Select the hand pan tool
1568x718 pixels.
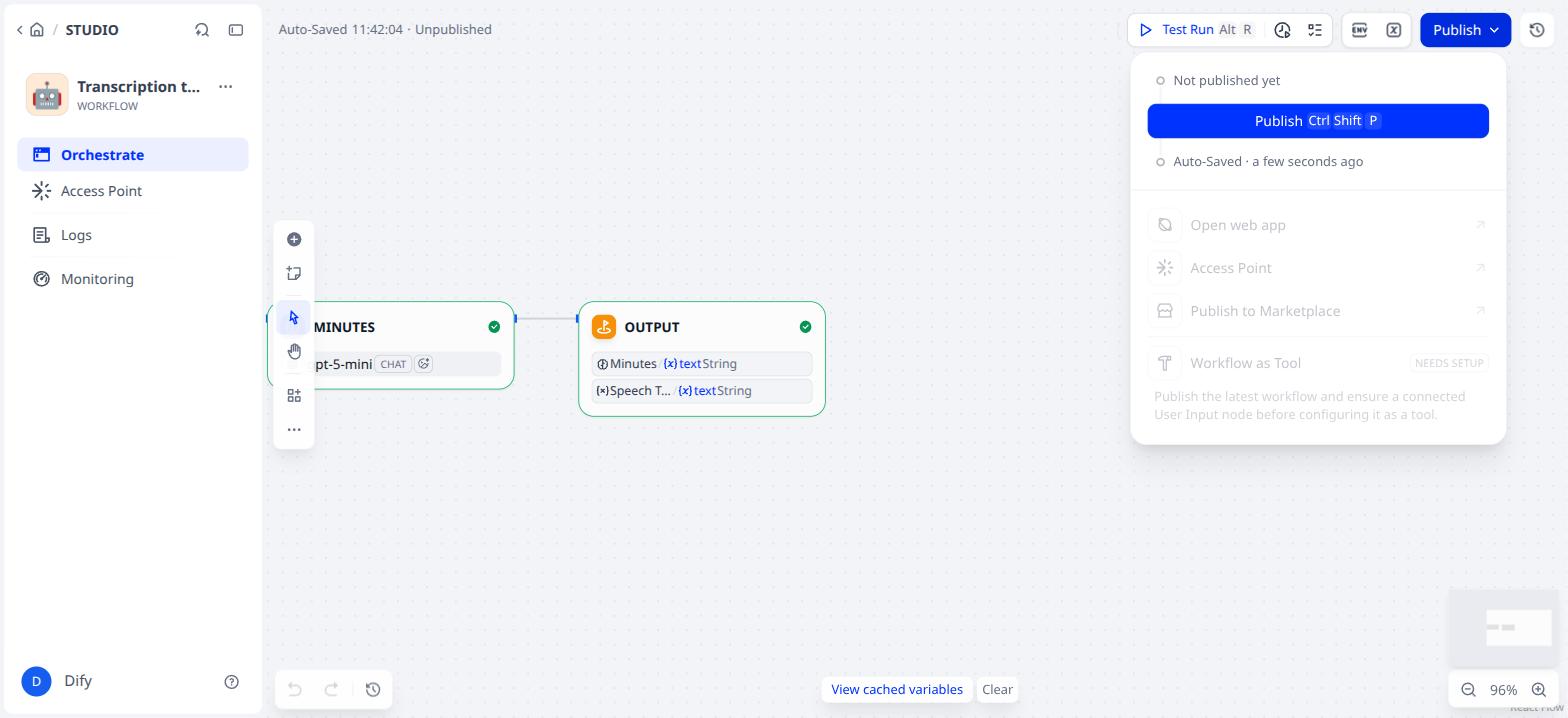(x=294, y=351)
